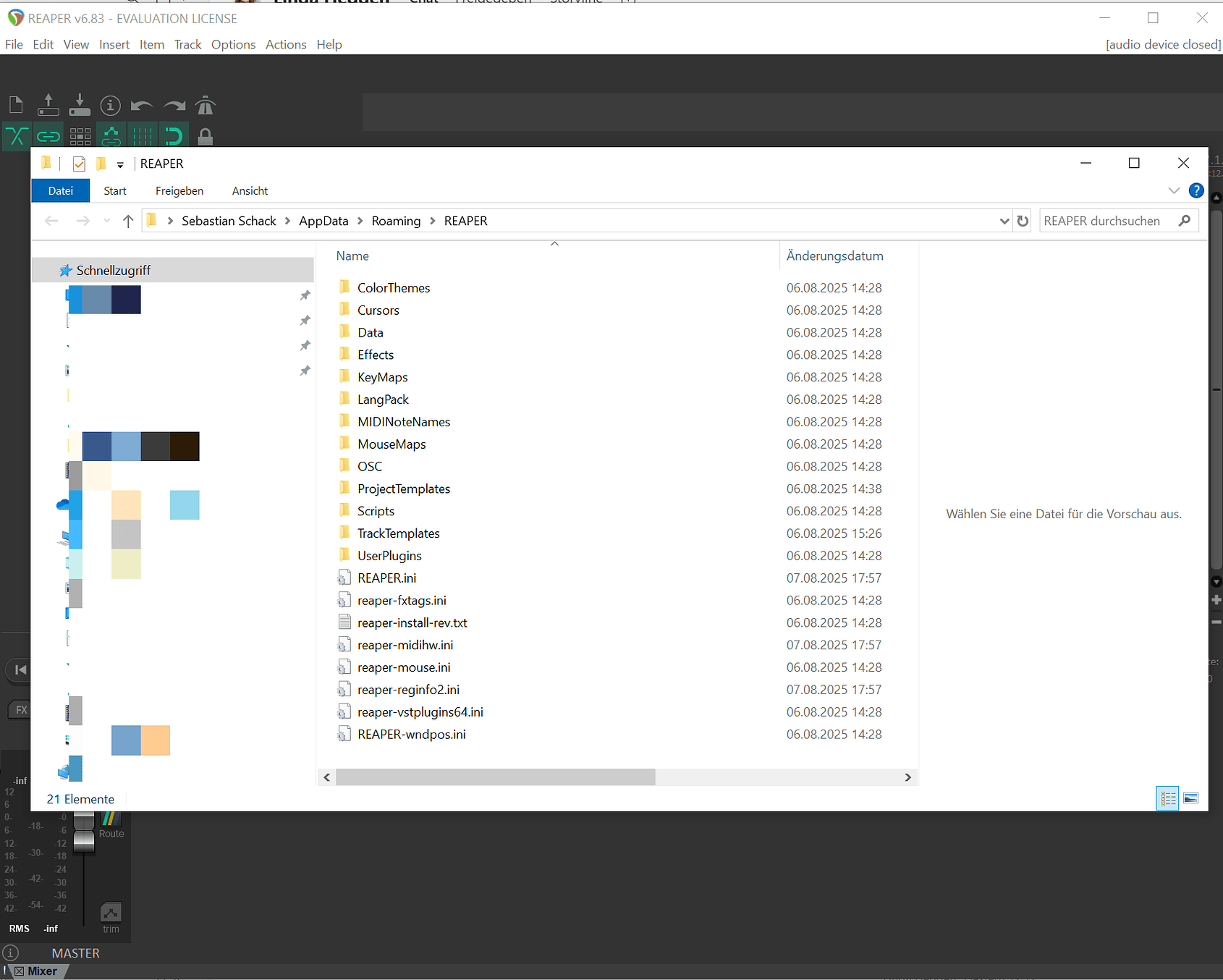The height and width of the screenshot is (980, 1223).
Task: Toggle grid lines icon
Action: coord(143,136)
